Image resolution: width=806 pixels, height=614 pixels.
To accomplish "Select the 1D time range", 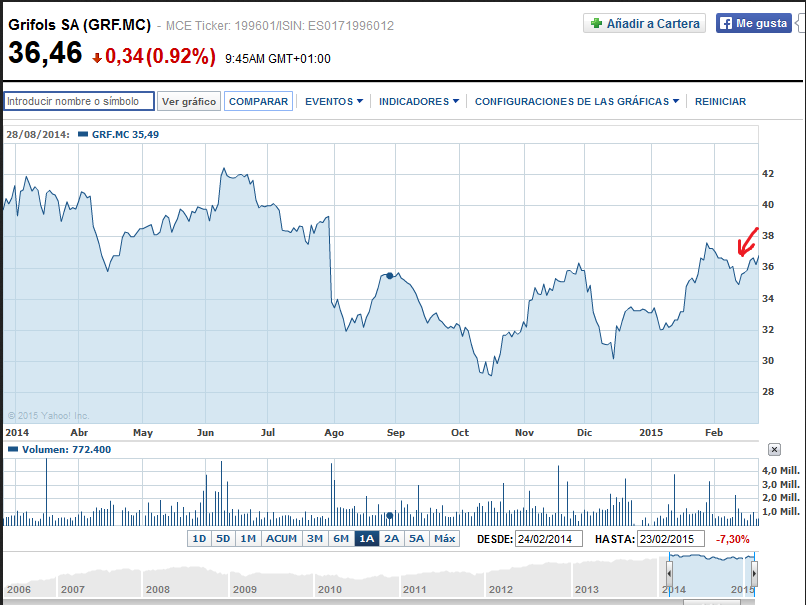I will (x=199, y=538).
